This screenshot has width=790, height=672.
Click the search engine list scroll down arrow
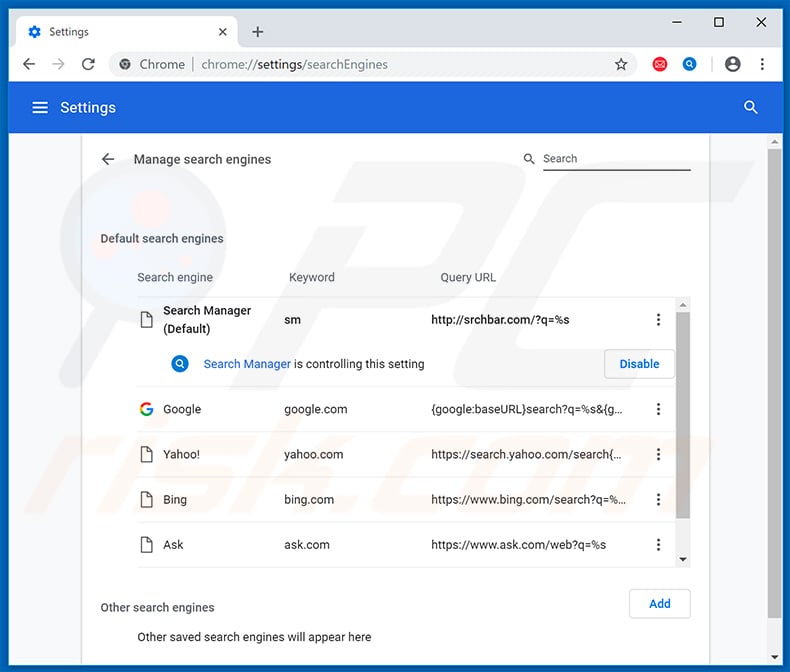pos(683,559)
